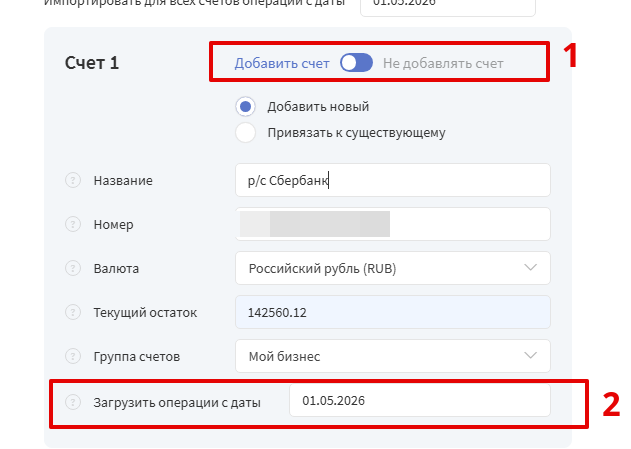Click the Не добавлять счет label
631x449 pixels.
443,64
